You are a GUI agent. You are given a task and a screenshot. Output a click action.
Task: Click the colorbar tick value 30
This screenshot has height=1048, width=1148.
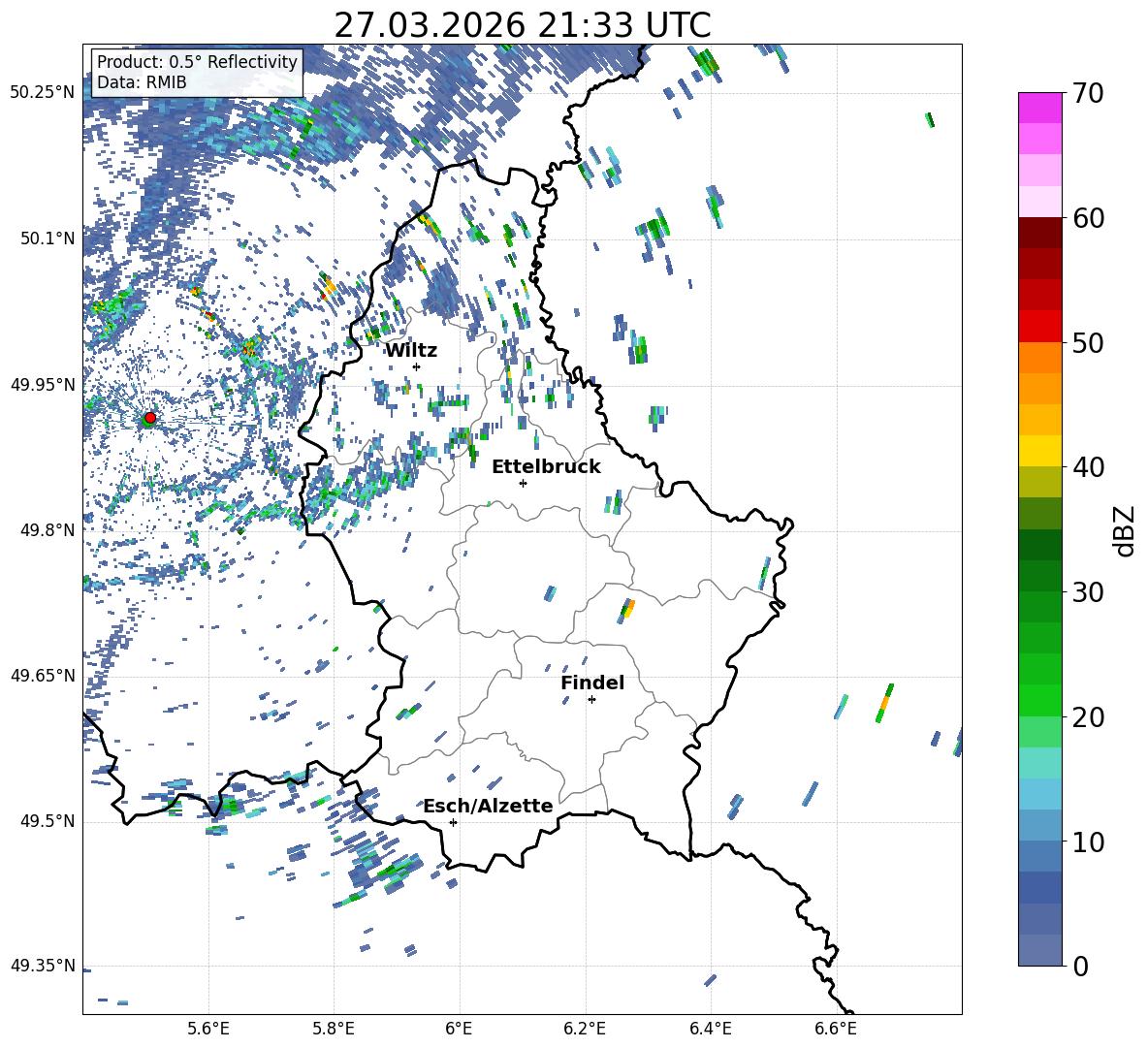tap(1088, 592)
